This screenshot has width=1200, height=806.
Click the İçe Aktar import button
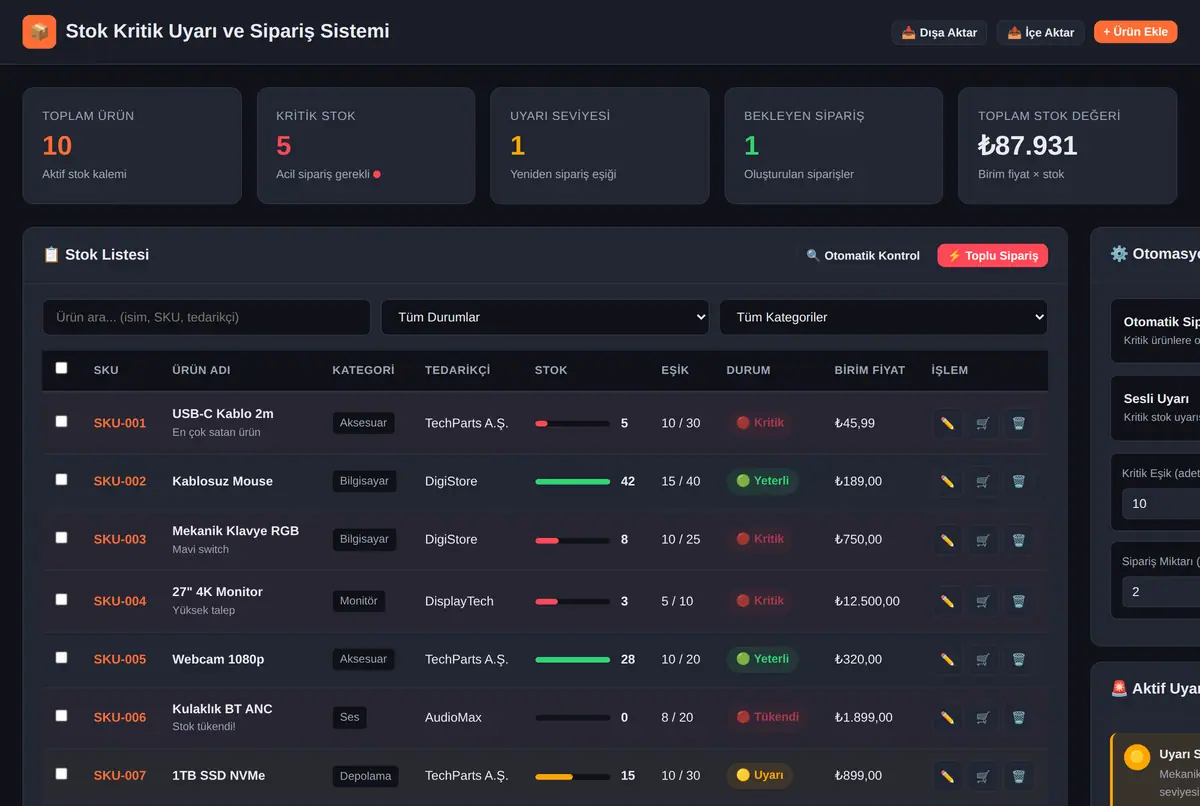(x=1040, y=32)
